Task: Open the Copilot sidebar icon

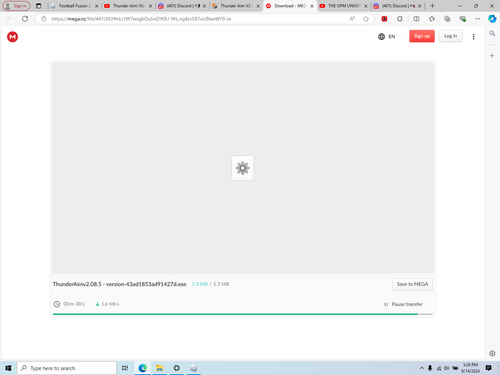Action: pyautogui.click(x=492, y=19)
